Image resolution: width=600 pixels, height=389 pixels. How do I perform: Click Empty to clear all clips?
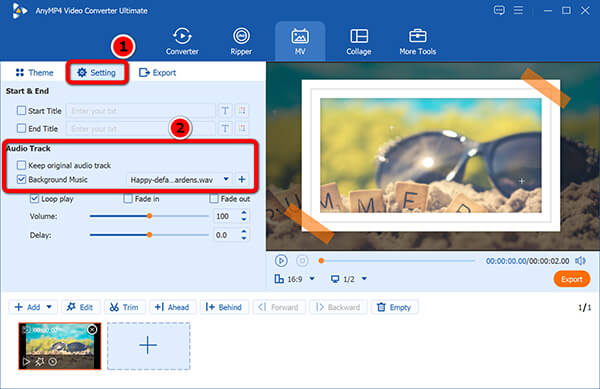click(x=394, y=307)
